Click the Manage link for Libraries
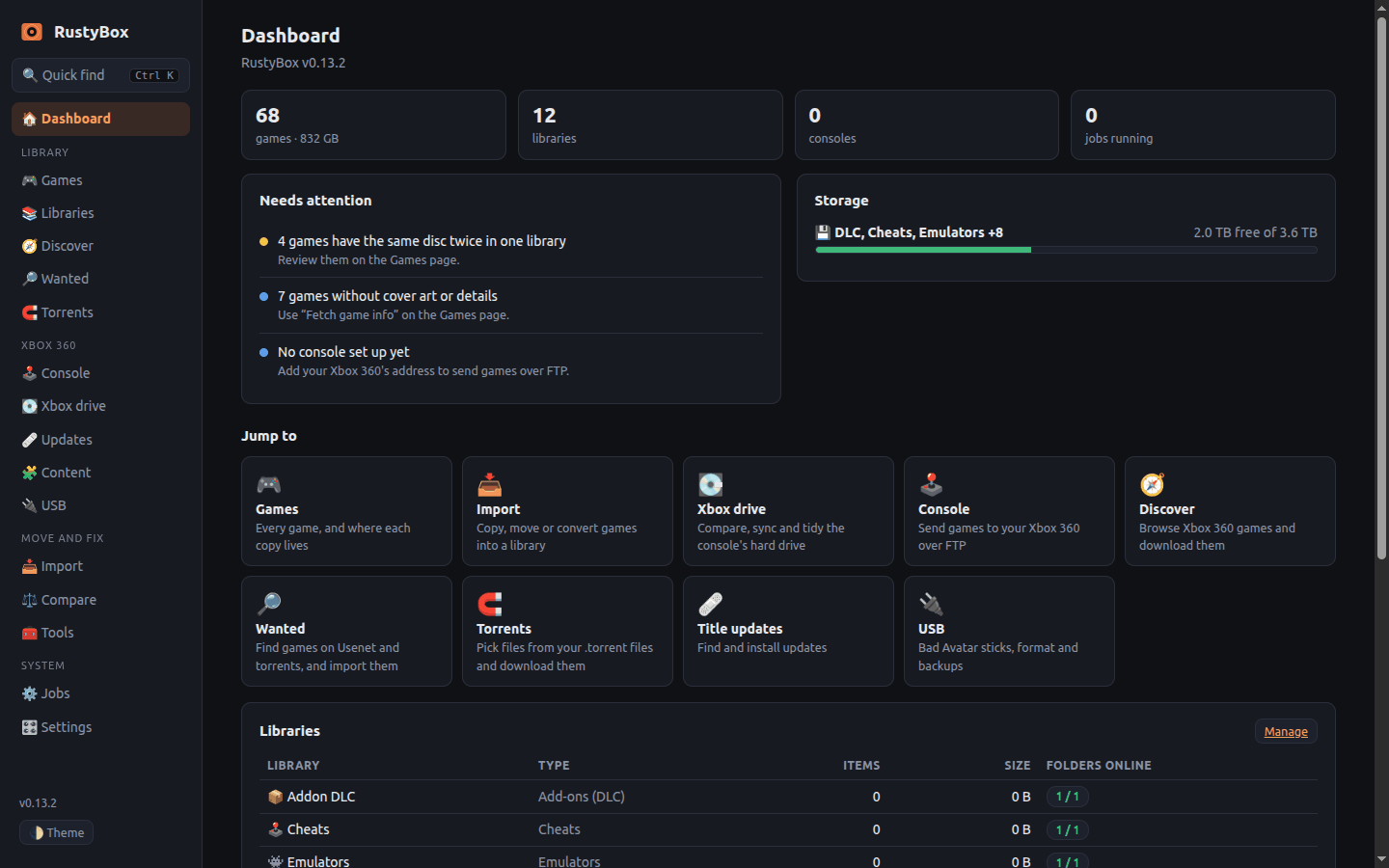The width and height of the screenshot is (1389, 868). [1286, 731]
